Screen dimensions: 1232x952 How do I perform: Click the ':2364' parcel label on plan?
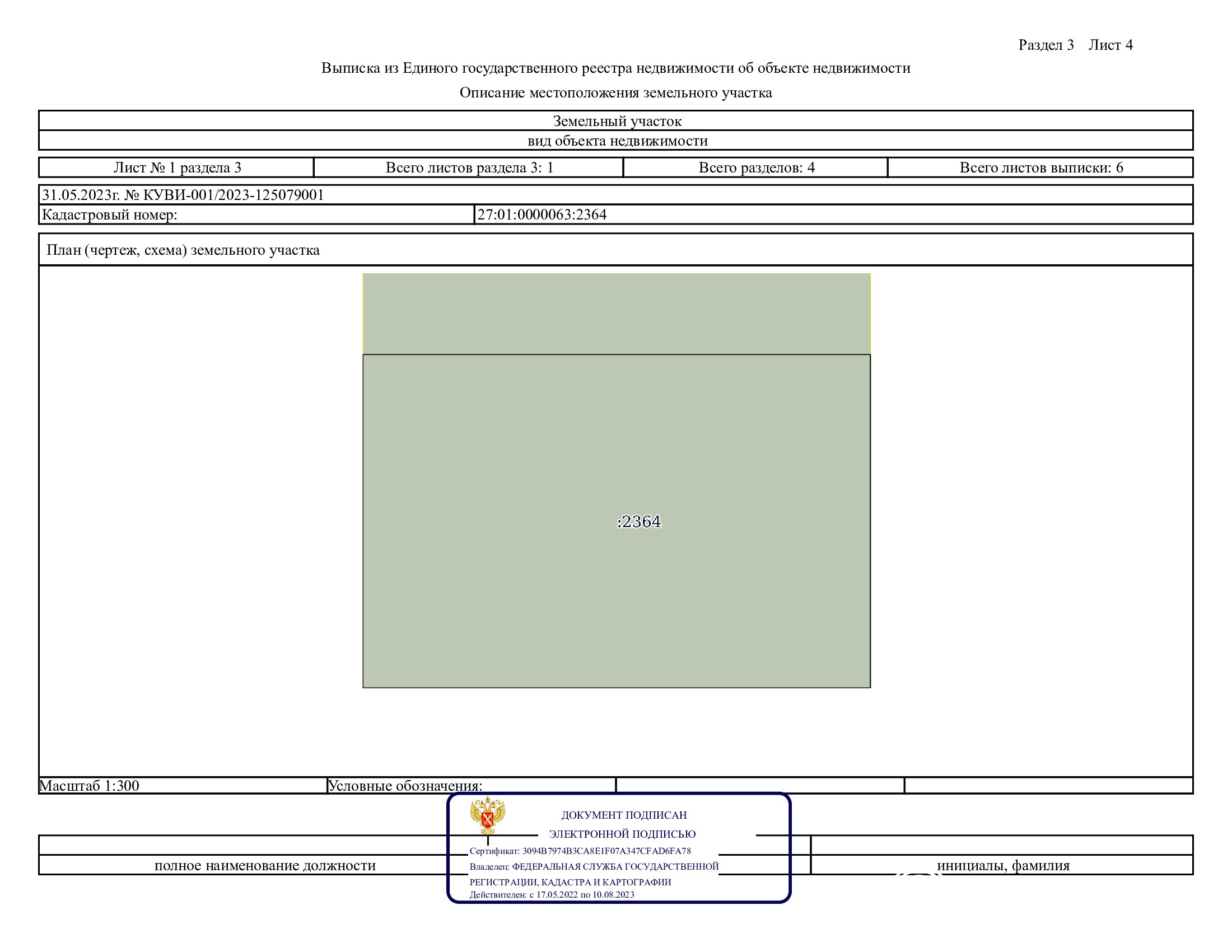[x=638, y=522]
